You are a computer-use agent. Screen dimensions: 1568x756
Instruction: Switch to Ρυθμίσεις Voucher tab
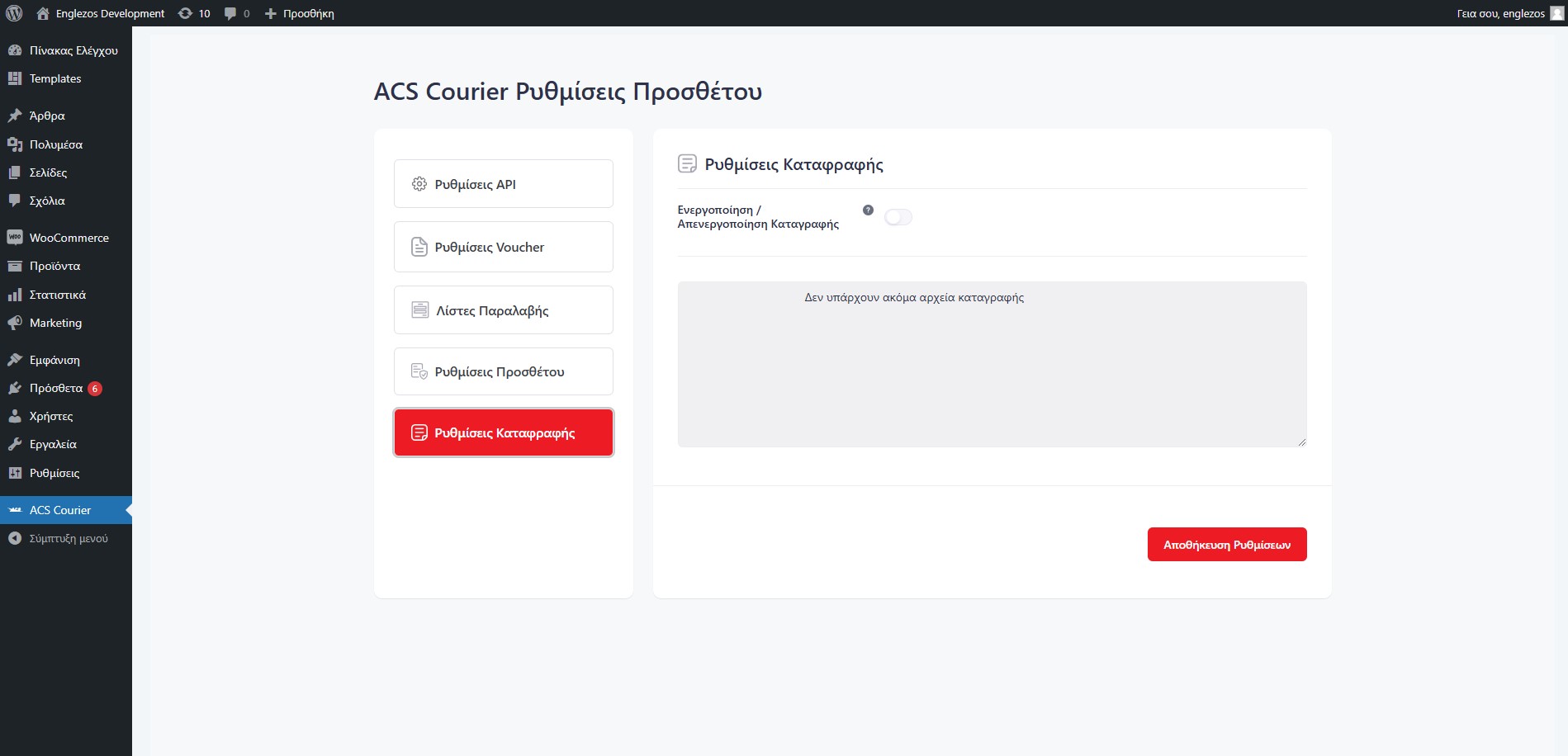click(503, 247)
